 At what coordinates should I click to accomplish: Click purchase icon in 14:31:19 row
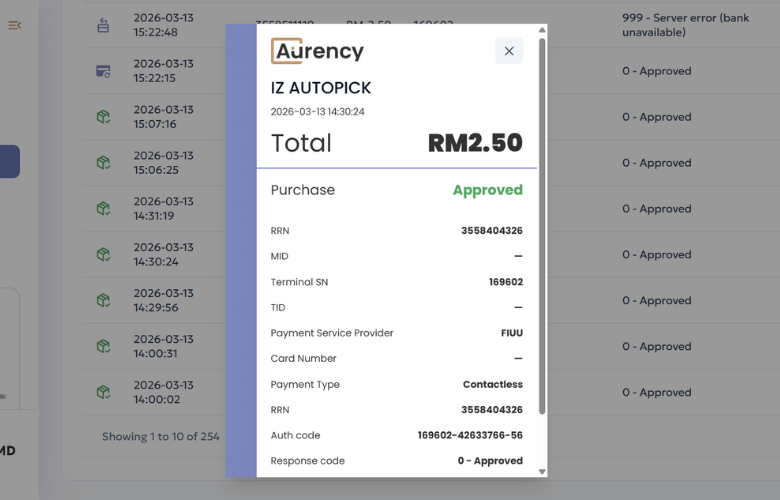[x=103, y=208]
